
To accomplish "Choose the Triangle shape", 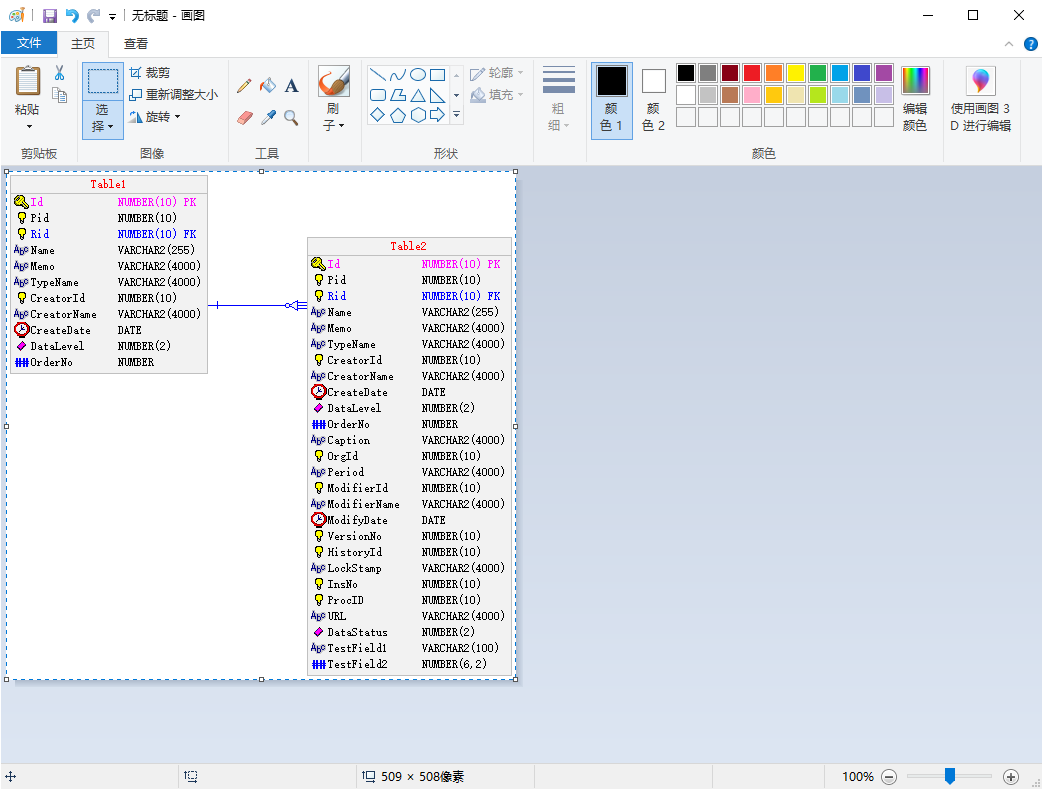I will click(418, 95).
